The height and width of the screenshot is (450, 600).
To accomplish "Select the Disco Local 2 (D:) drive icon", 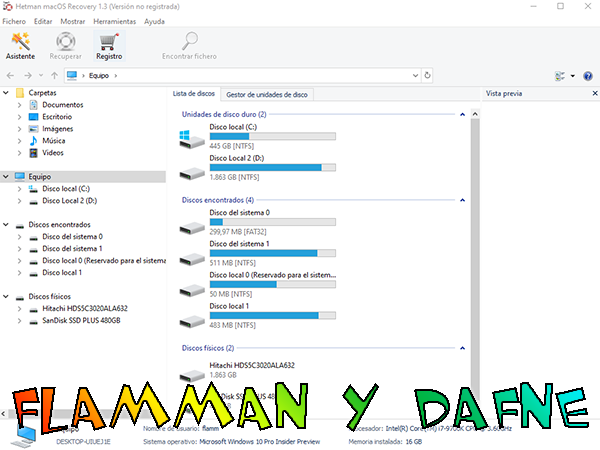I will [x=192, y=173].
